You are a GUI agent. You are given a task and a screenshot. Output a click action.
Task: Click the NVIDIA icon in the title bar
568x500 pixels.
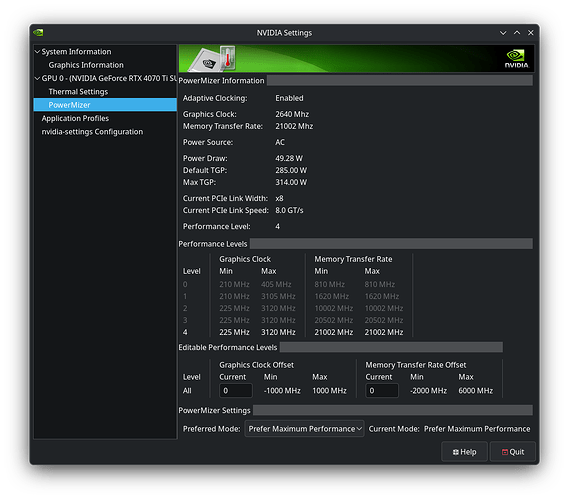pos(38,33)
